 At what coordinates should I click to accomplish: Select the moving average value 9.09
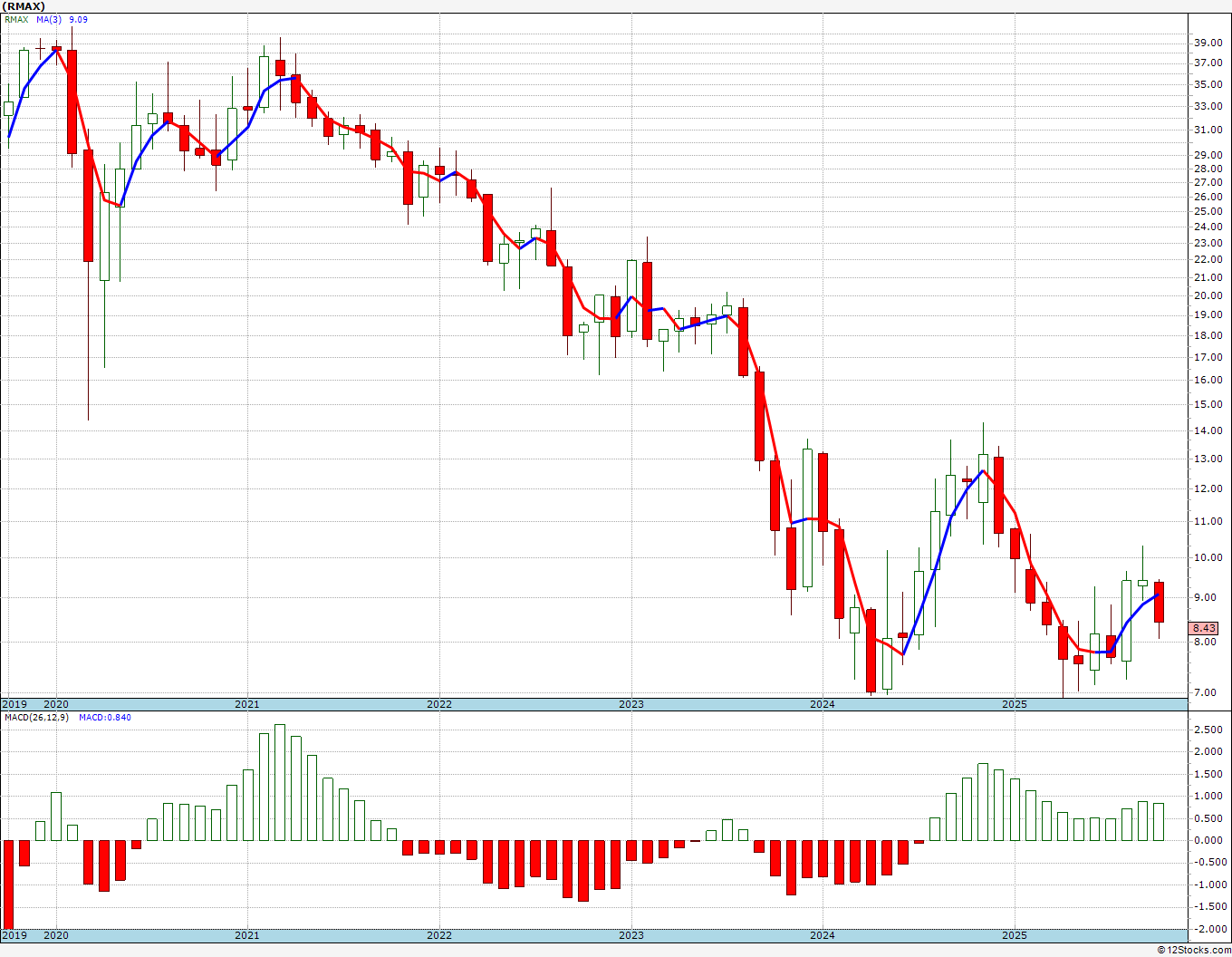pyautogui.click(x=79, y=20)
